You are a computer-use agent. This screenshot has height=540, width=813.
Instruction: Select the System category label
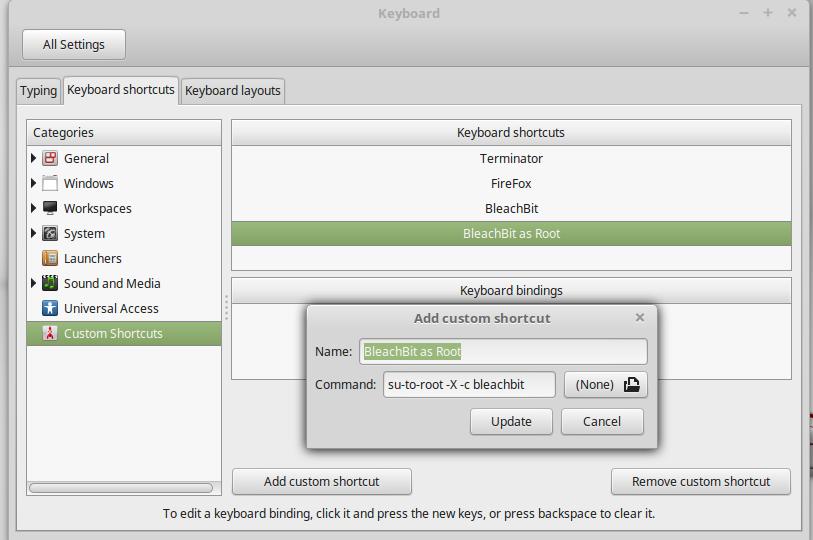coord(84,233)
